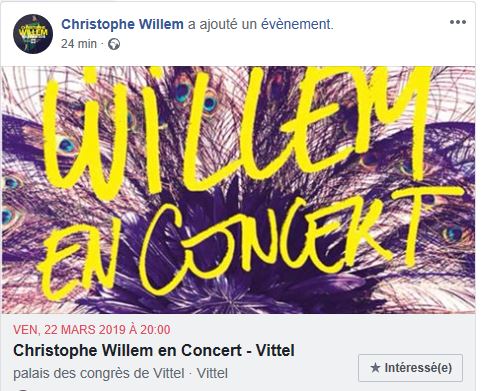Open the 24 min post timestamp
The image size is (484, 391).
point(79,44)
